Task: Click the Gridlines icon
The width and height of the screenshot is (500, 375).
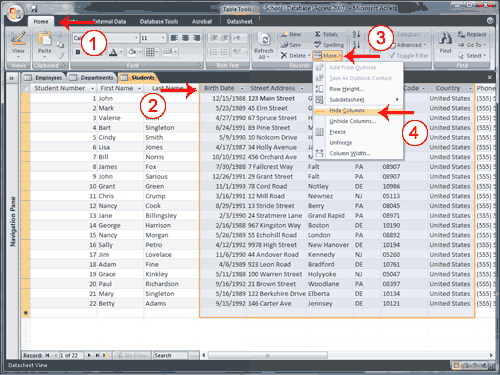Action: (x=150, y=52)
